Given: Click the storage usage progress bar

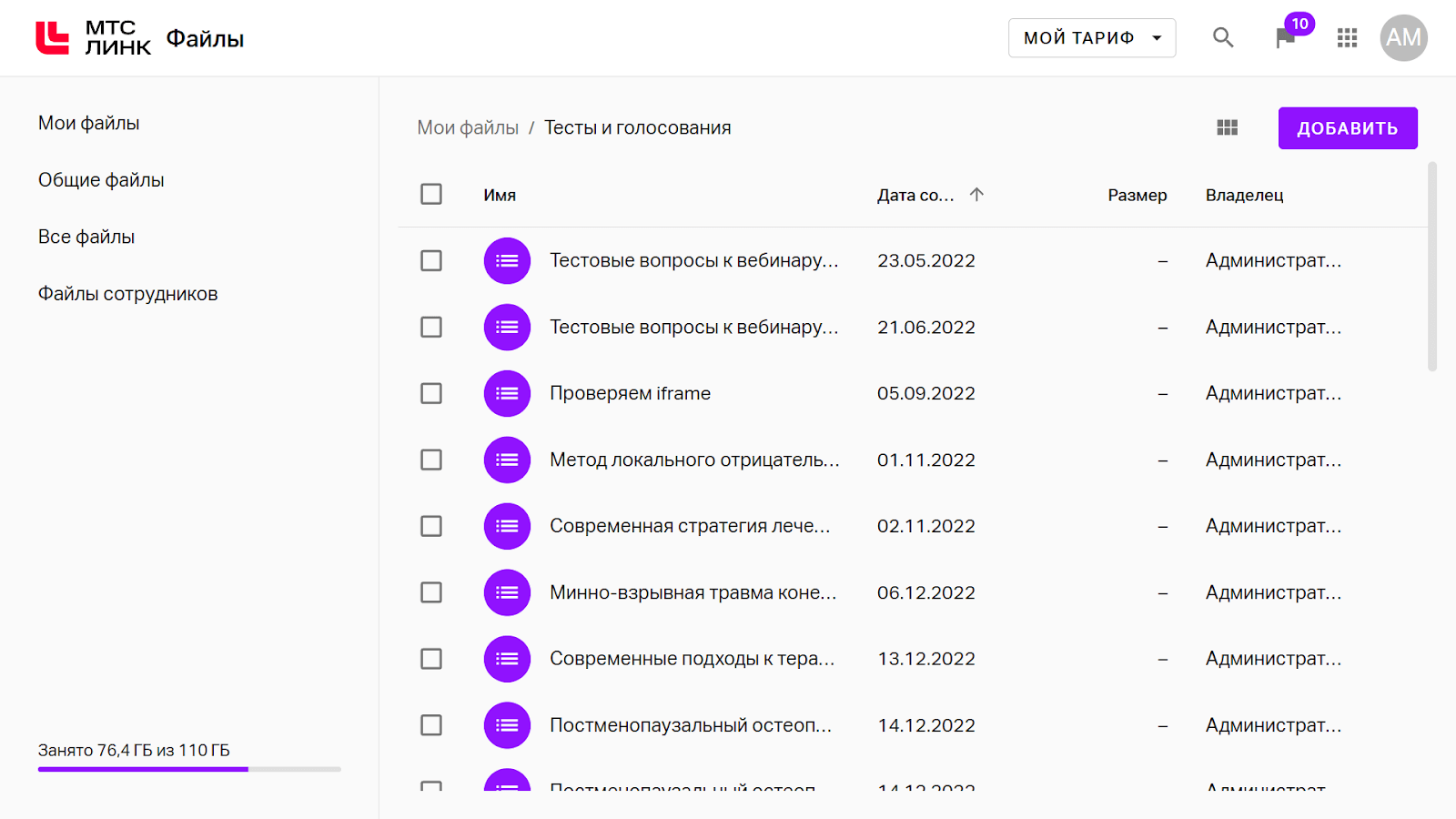Looking at the screenshot, I should 189,769.
